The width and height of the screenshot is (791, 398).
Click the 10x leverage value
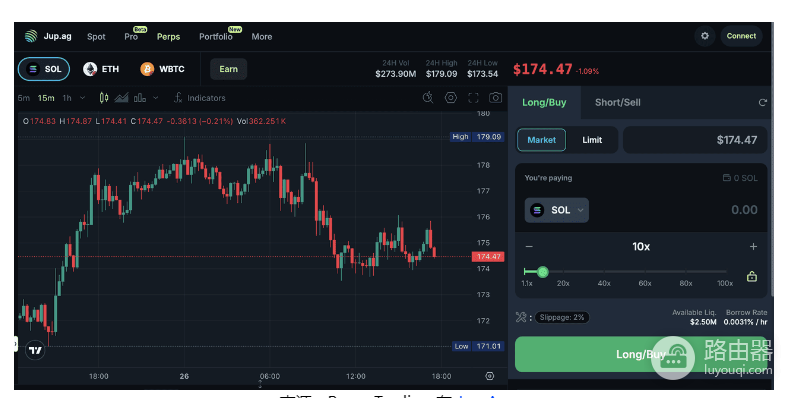click(x=641, y=246)
